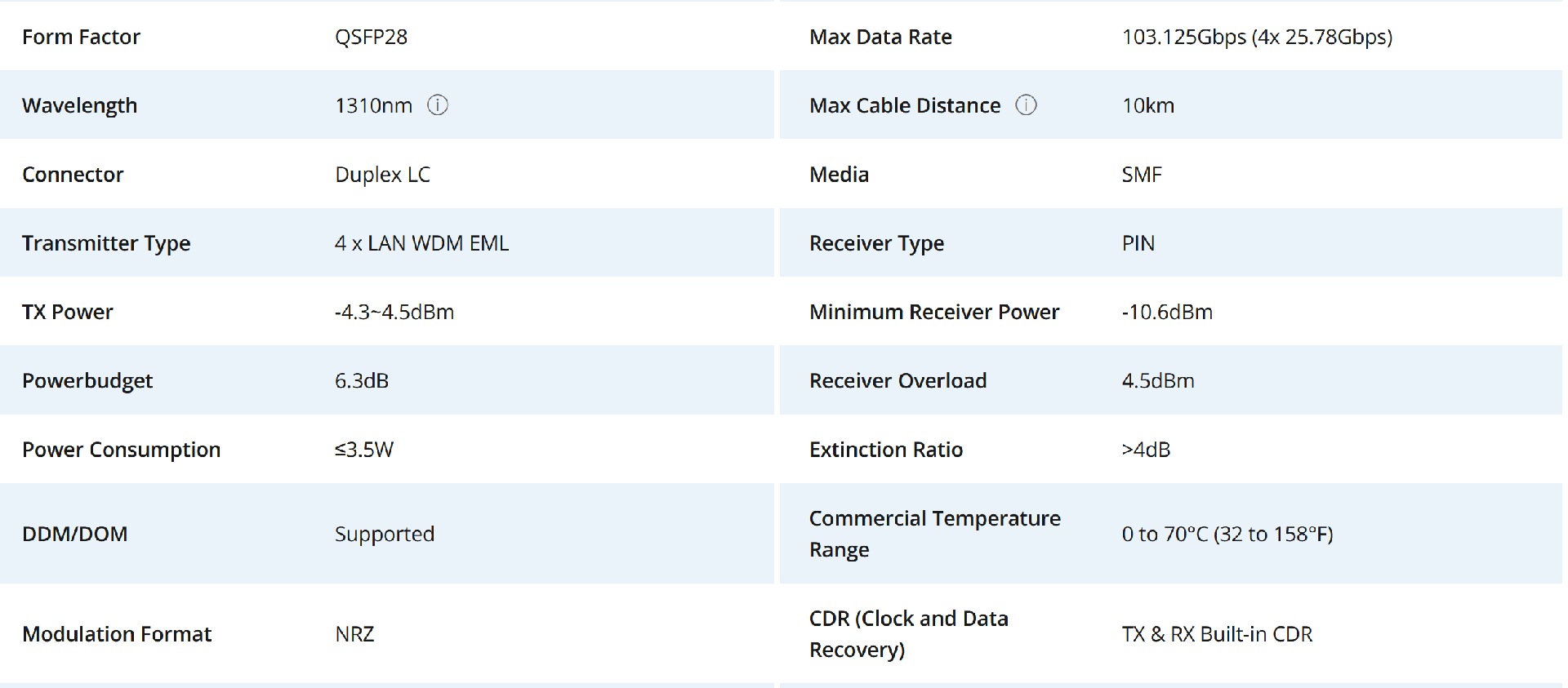Click the Extinction Ratio label
1568x688 pixels.
[x=886, y=450]
